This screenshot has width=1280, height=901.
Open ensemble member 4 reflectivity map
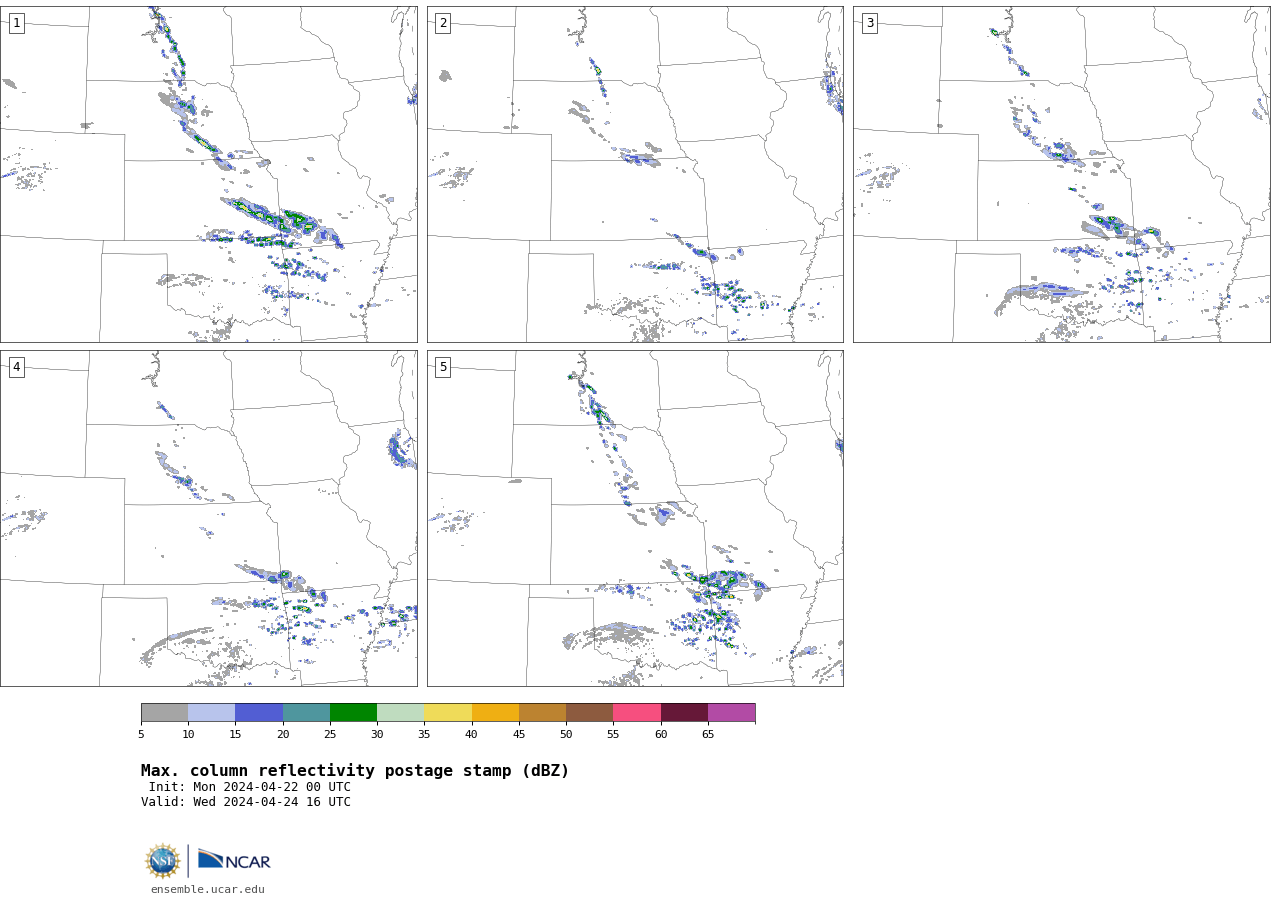208,518
